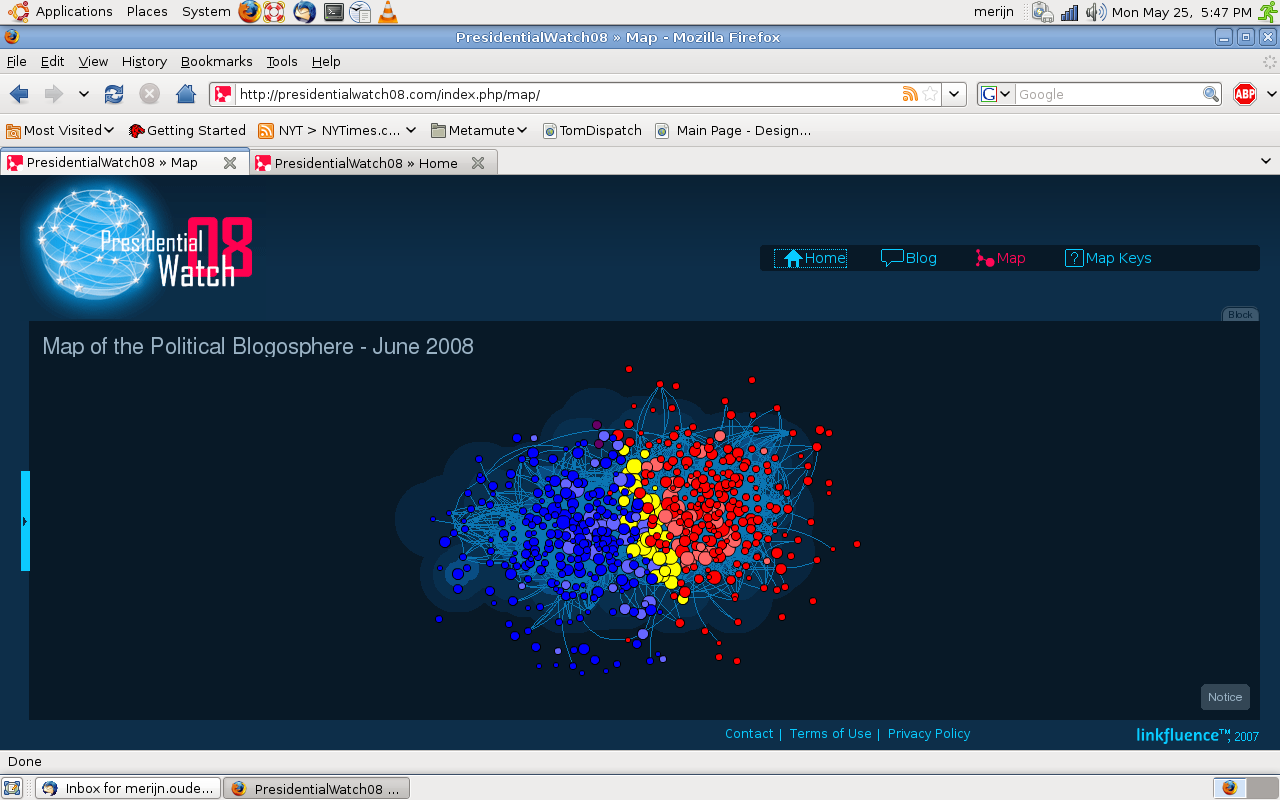Open the search engine selector dropdown
The height and width of the screenshot is (800, 1280).
point(996,94)
